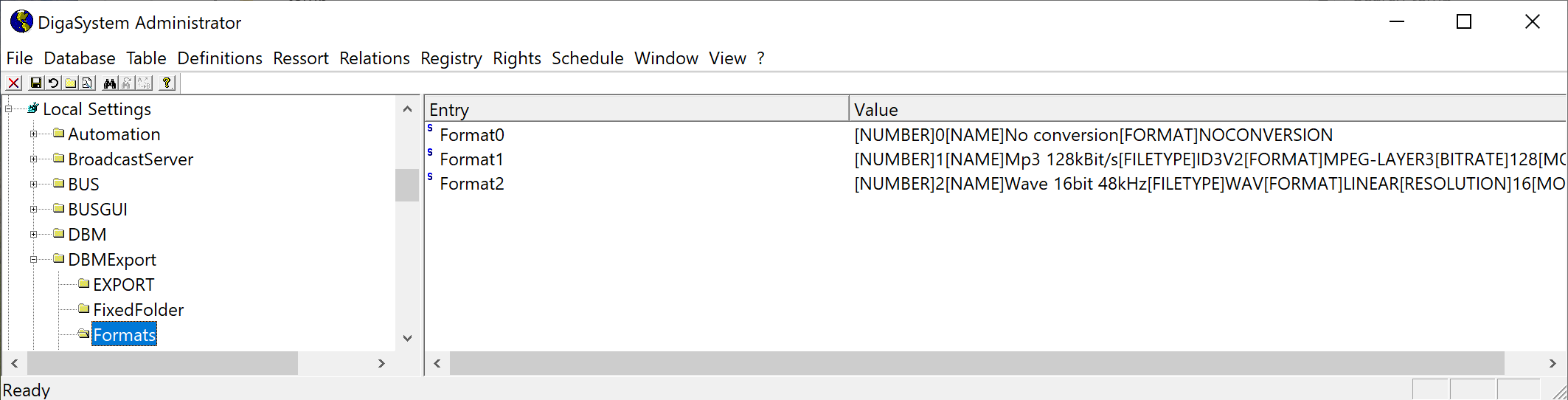Click the yellow question mark help icon
The height and width of the screenshot is (400, 1568).
coord(167,83)
